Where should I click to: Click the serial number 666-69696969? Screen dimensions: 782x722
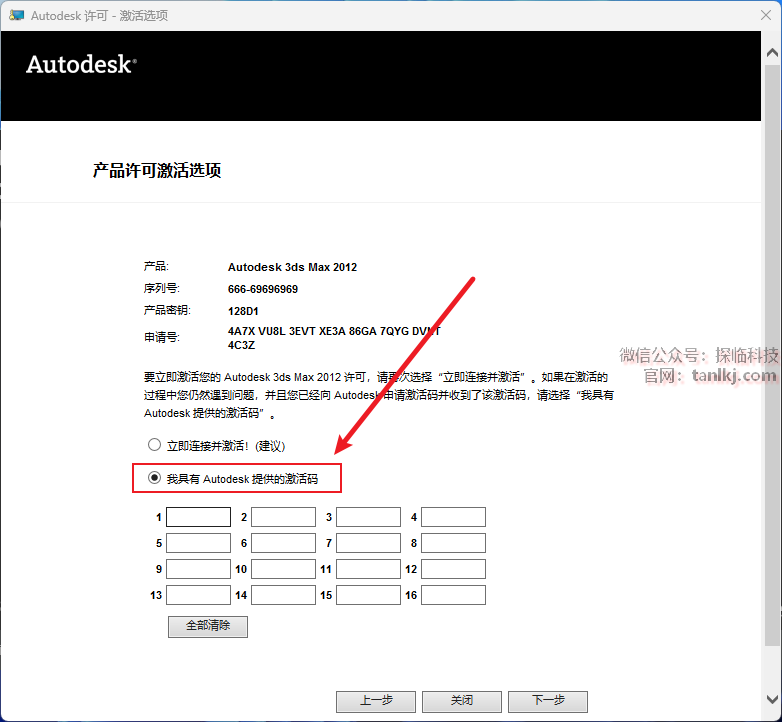click(263, 289)
